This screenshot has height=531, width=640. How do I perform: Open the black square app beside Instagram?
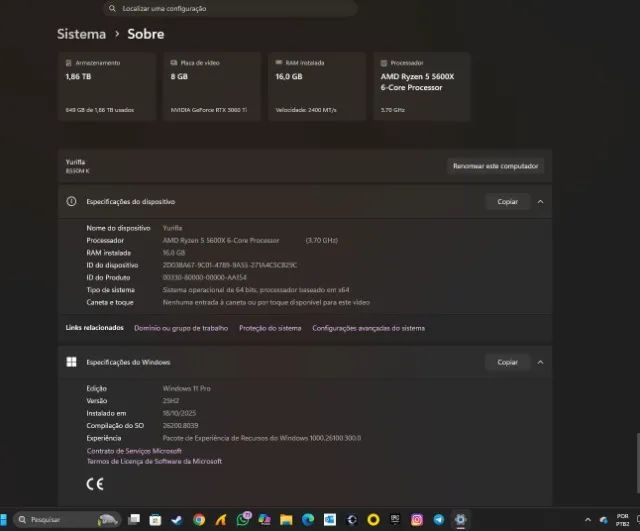click(x=395, y=519)
